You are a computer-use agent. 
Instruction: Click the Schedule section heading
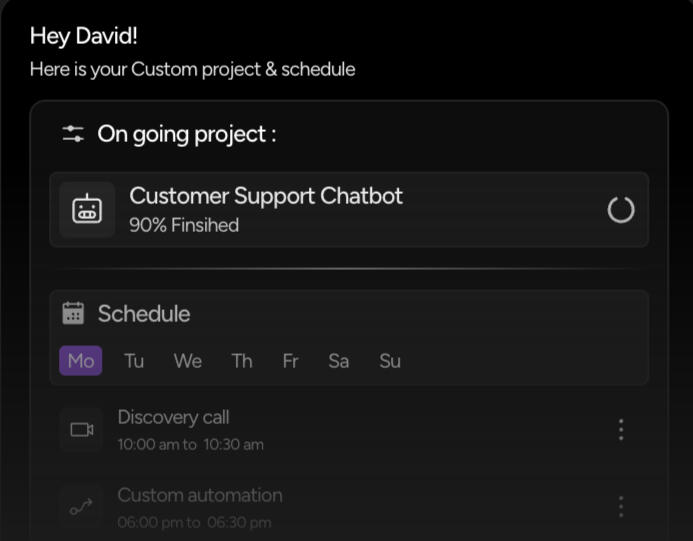click(x=144, y=314)
